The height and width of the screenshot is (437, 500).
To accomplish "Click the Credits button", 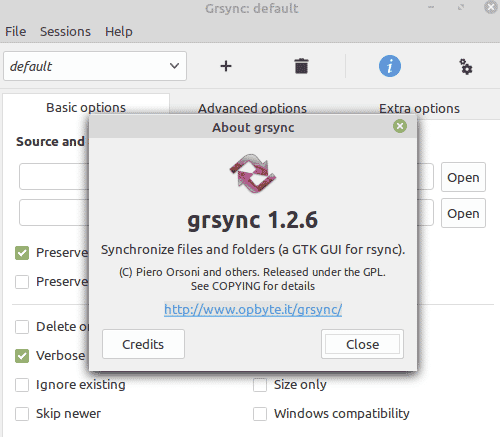I will (143, 344).
